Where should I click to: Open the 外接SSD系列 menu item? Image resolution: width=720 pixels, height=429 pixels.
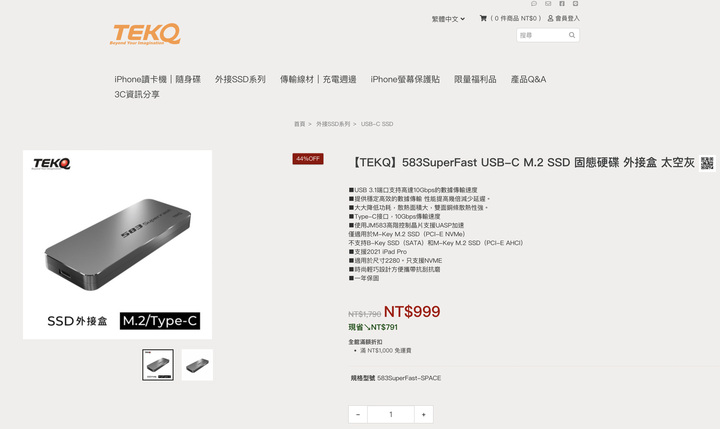[x=240, y=79]
